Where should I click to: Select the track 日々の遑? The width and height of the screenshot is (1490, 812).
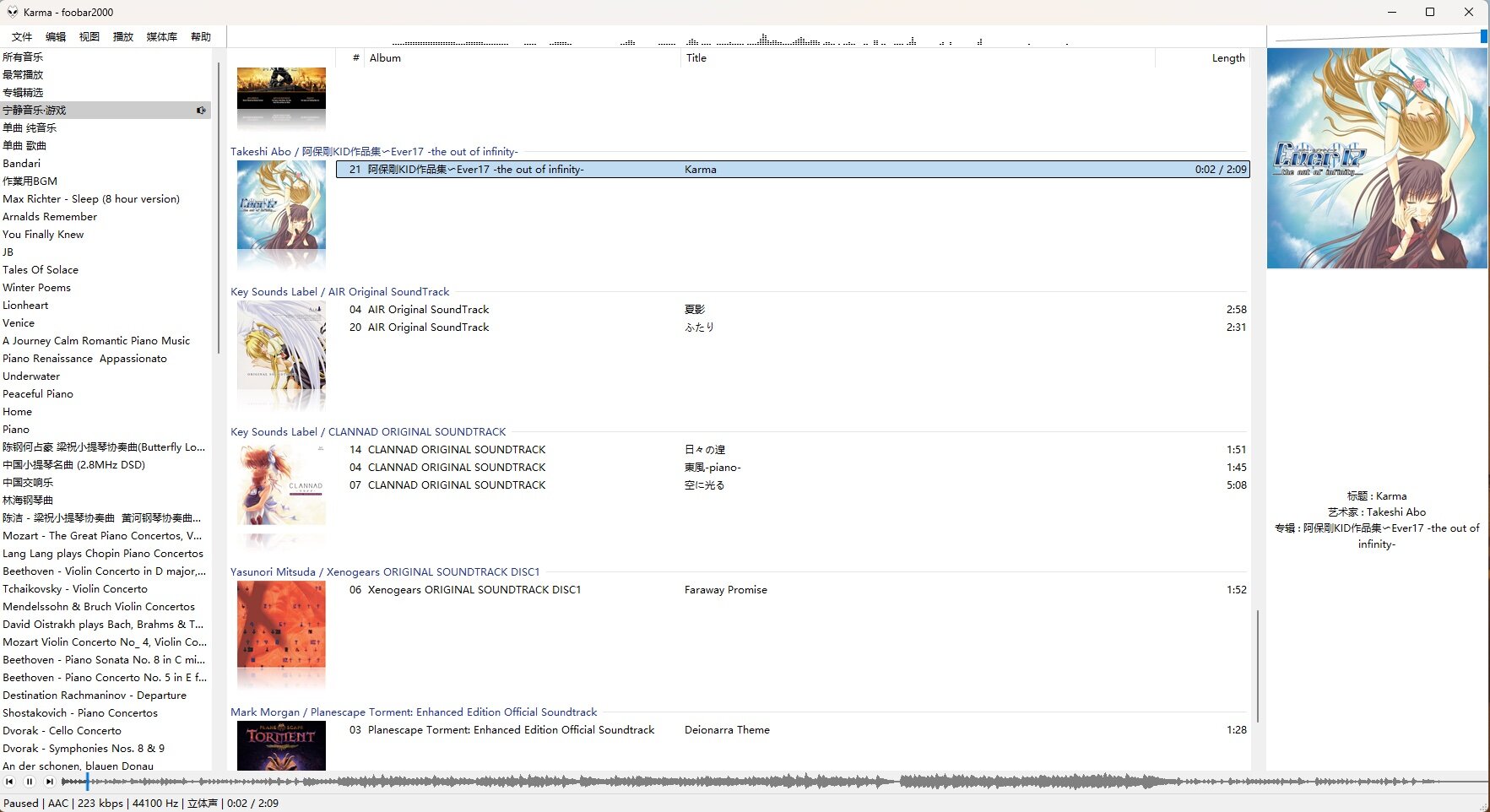click(x=793, y=450)
